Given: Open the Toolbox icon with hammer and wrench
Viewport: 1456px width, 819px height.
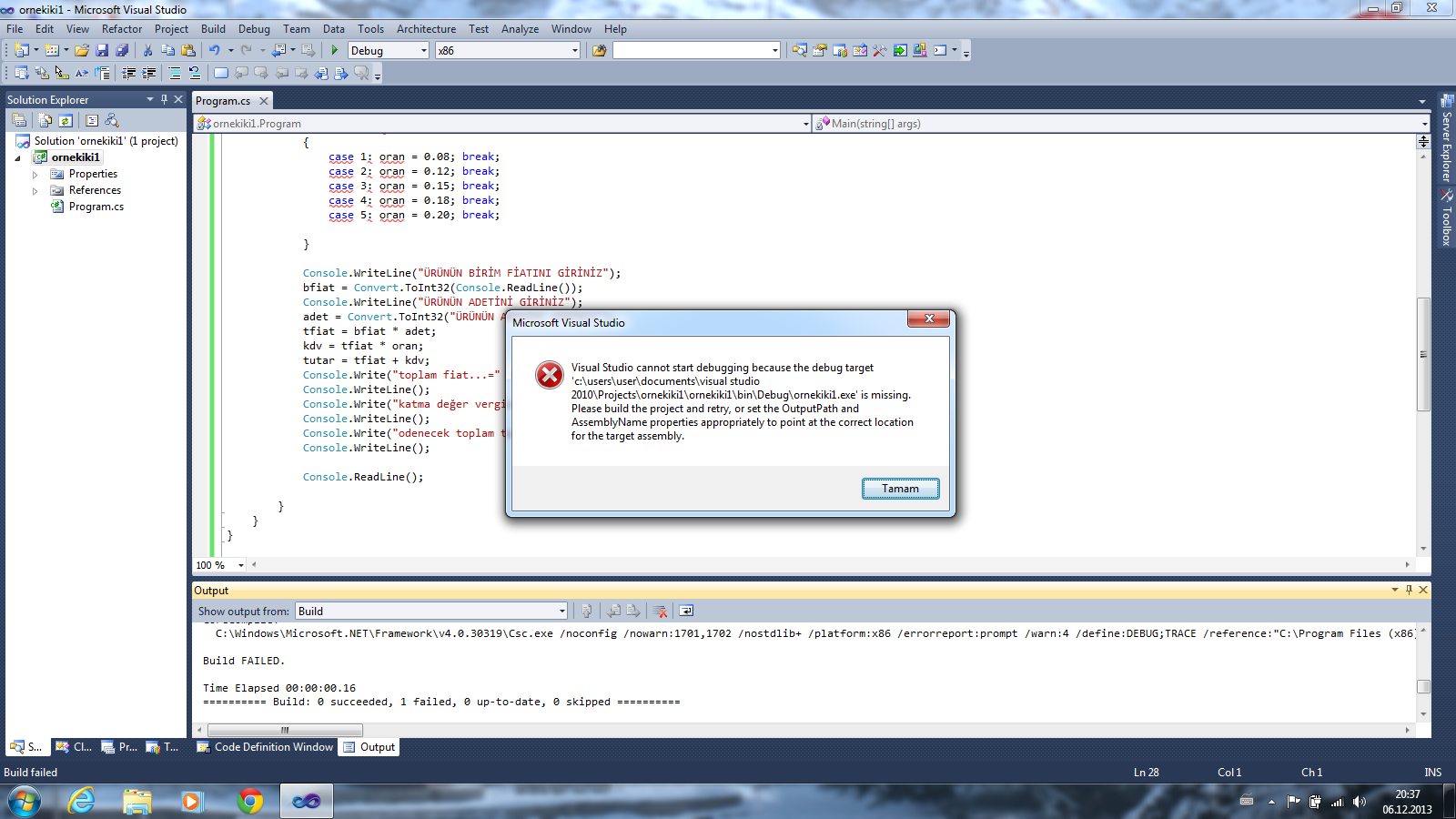Looking at the screenshot, I should (x=879, y=50).
